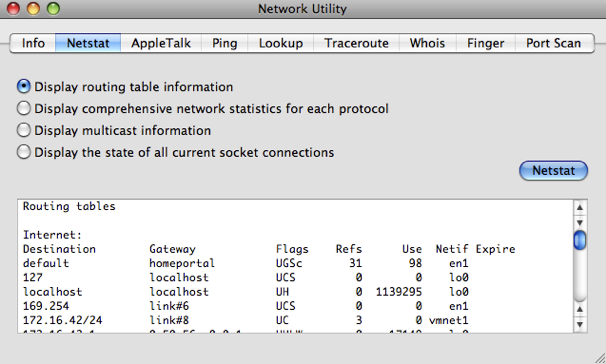Image resolution: width=606 pixels, height=364 pixels.
Task: Click the 'Gateway' column header text
Action: click(x=172, y=249)
